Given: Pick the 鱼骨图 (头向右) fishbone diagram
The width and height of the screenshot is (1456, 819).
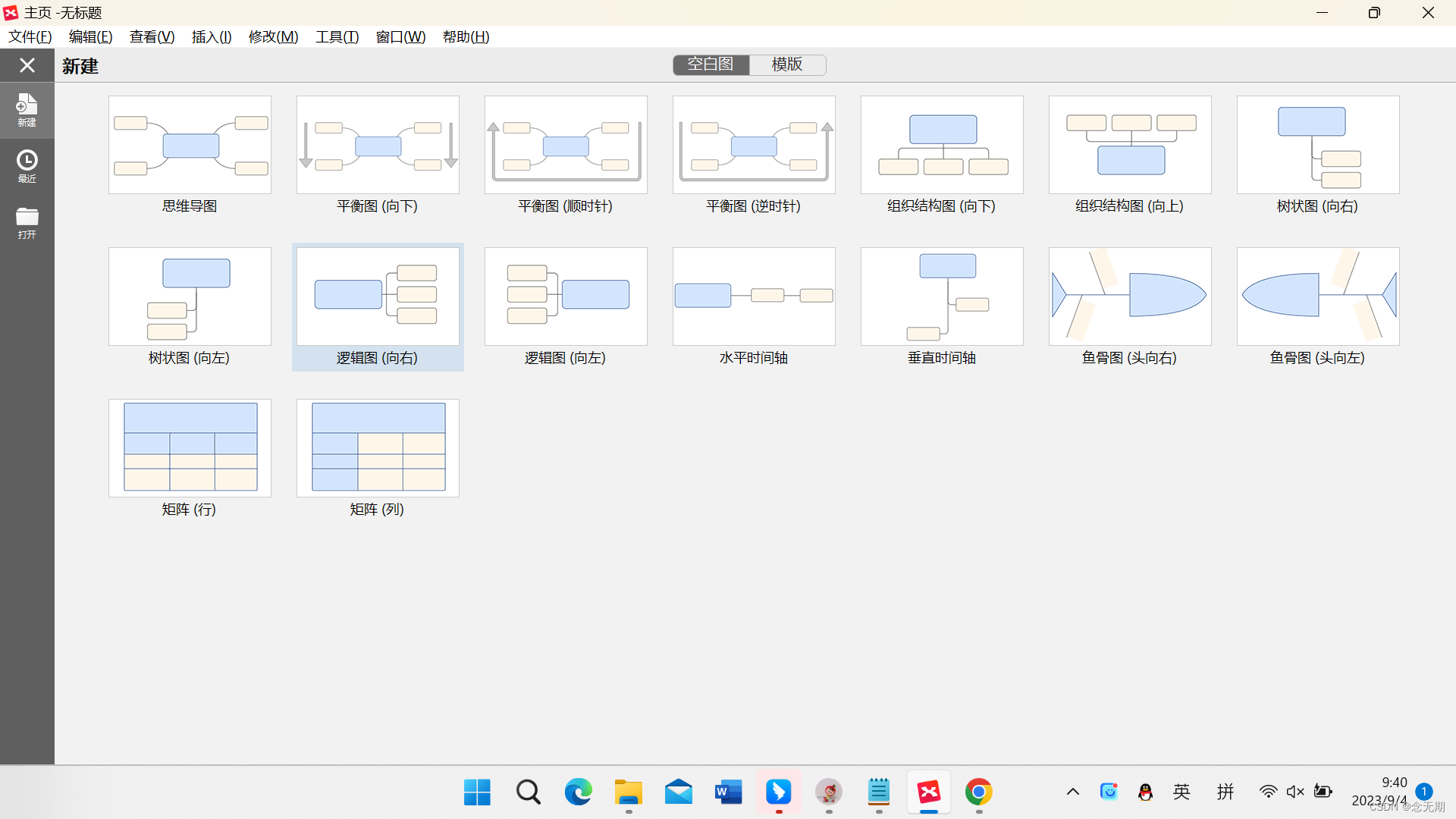Looking at the screenshot, I should pos(1130,297).
